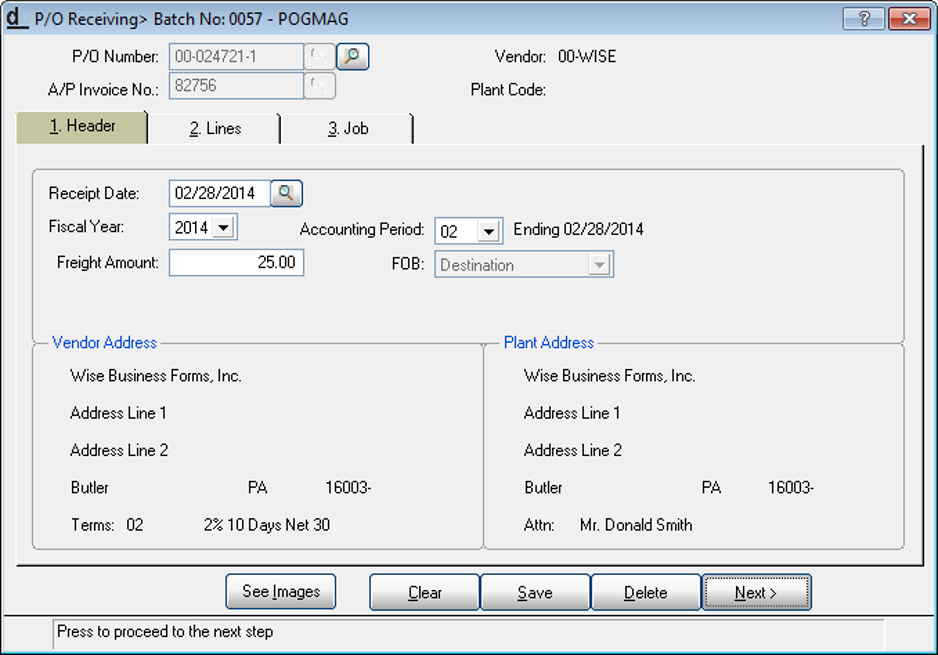Open the Receipt Date calendar lookup

pos(287,193)
